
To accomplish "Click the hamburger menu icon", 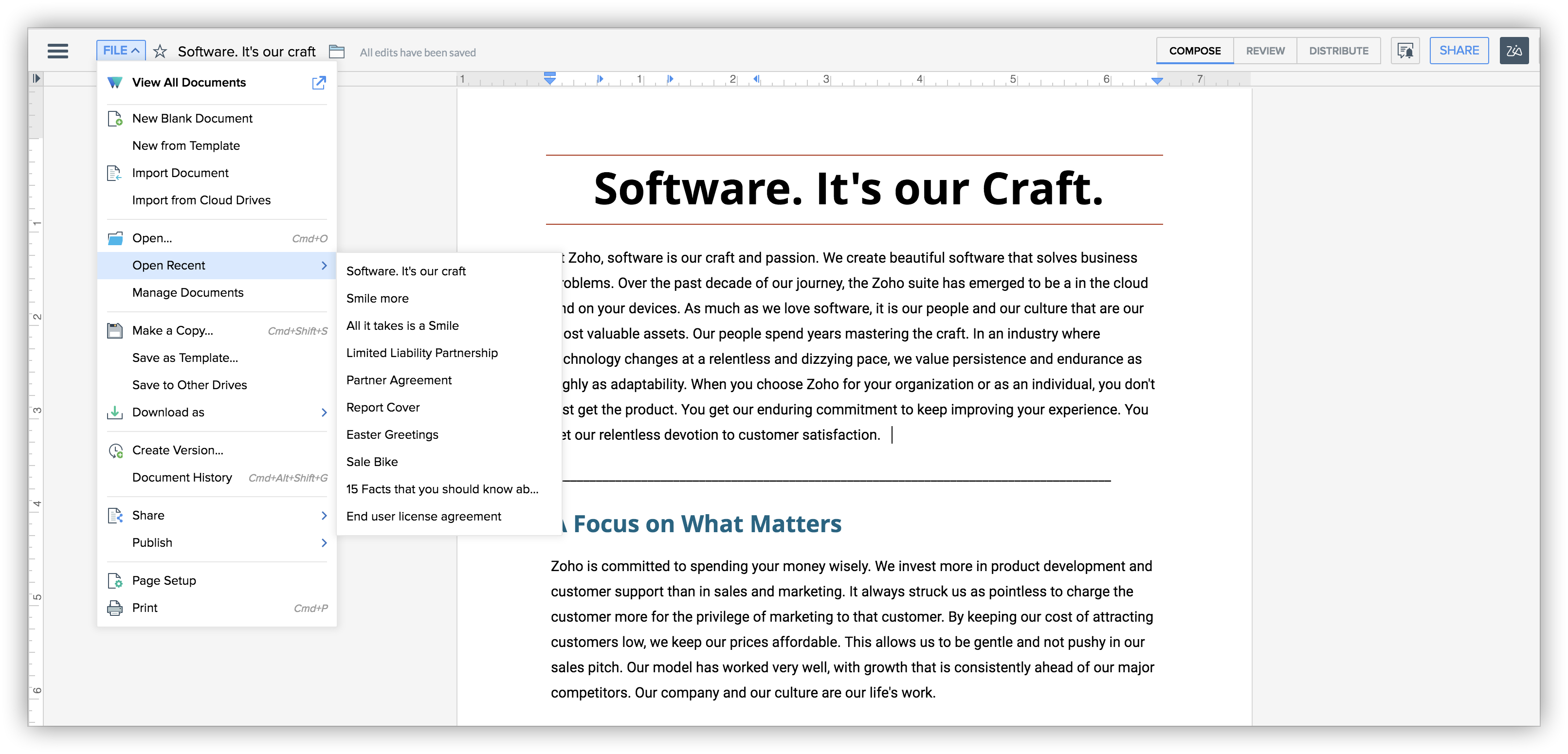I will (x=58, y=51).
